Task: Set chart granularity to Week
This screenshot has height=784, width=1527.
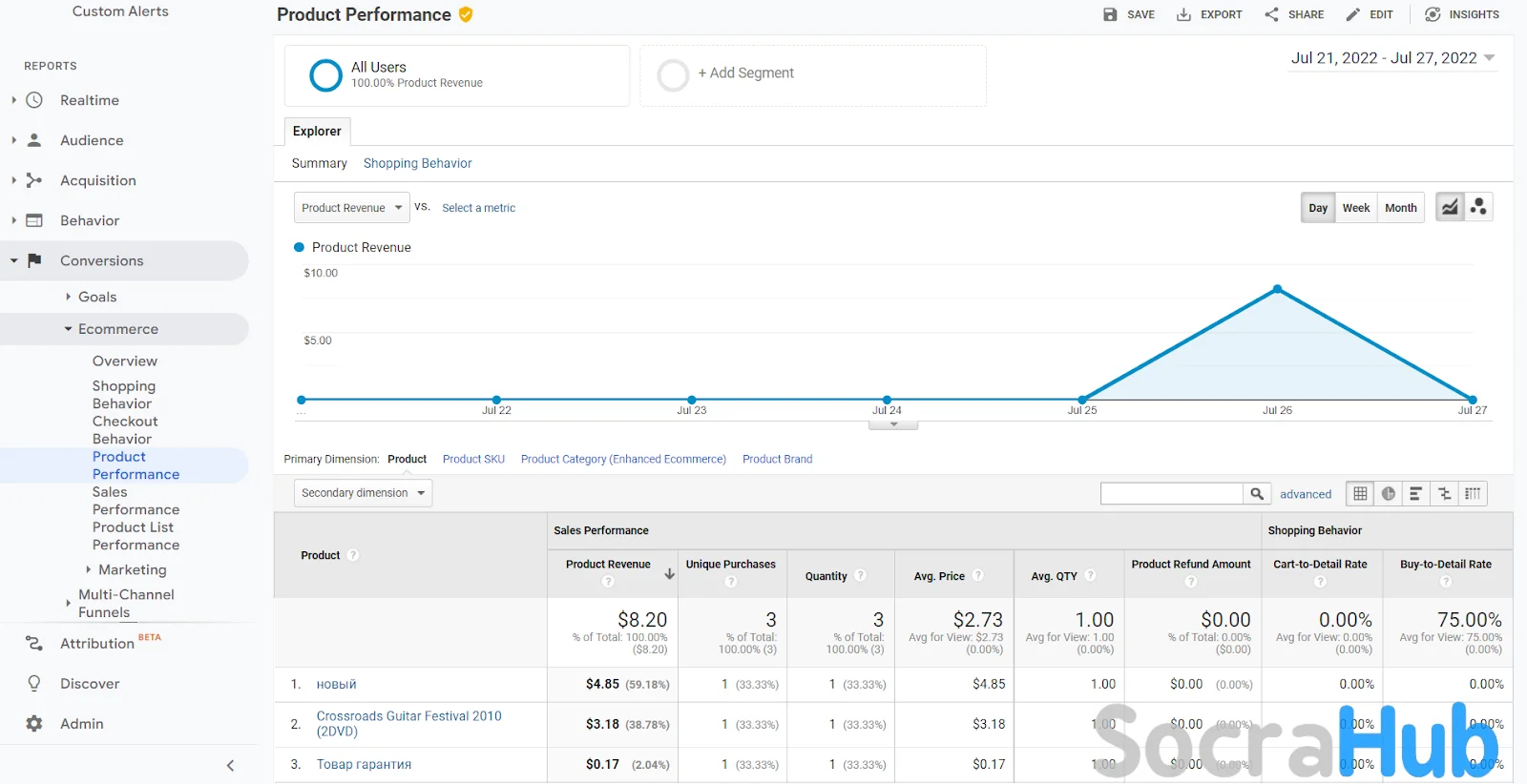Action: [1356, 208]
